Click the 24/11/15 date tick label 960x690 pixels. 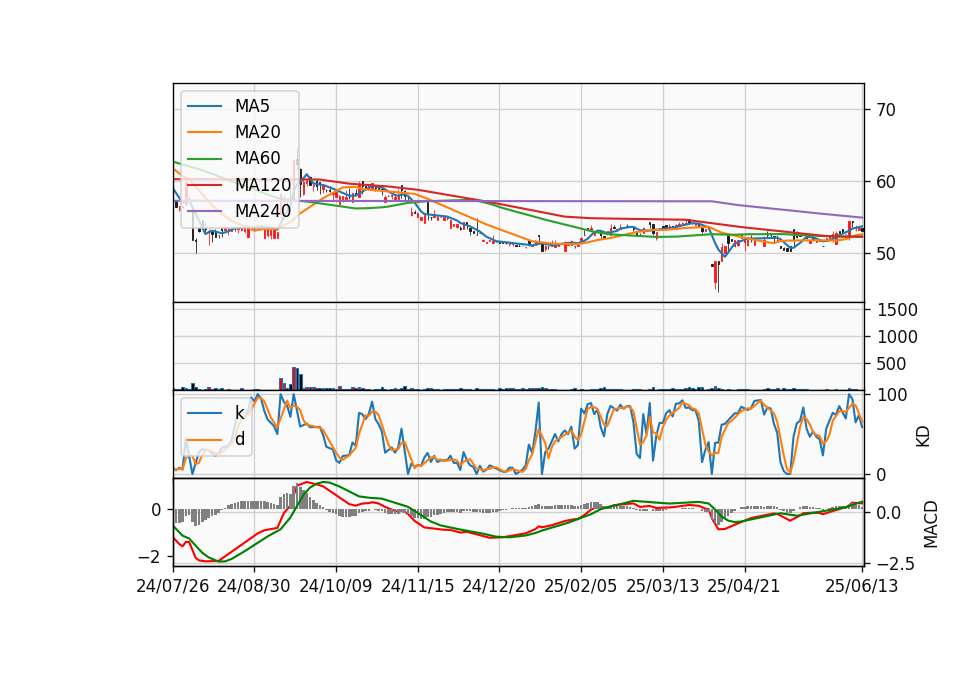tap(418, 586)
